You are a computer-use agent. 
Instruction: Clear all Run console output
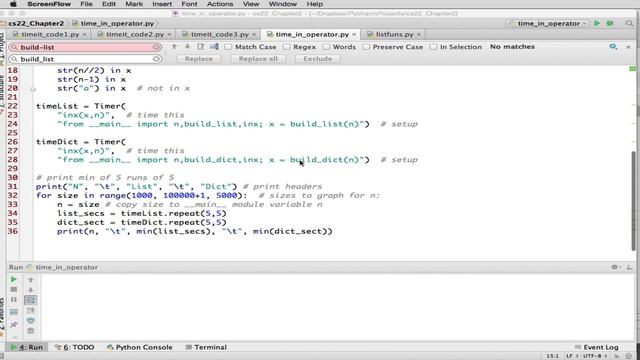click(31, 331)
